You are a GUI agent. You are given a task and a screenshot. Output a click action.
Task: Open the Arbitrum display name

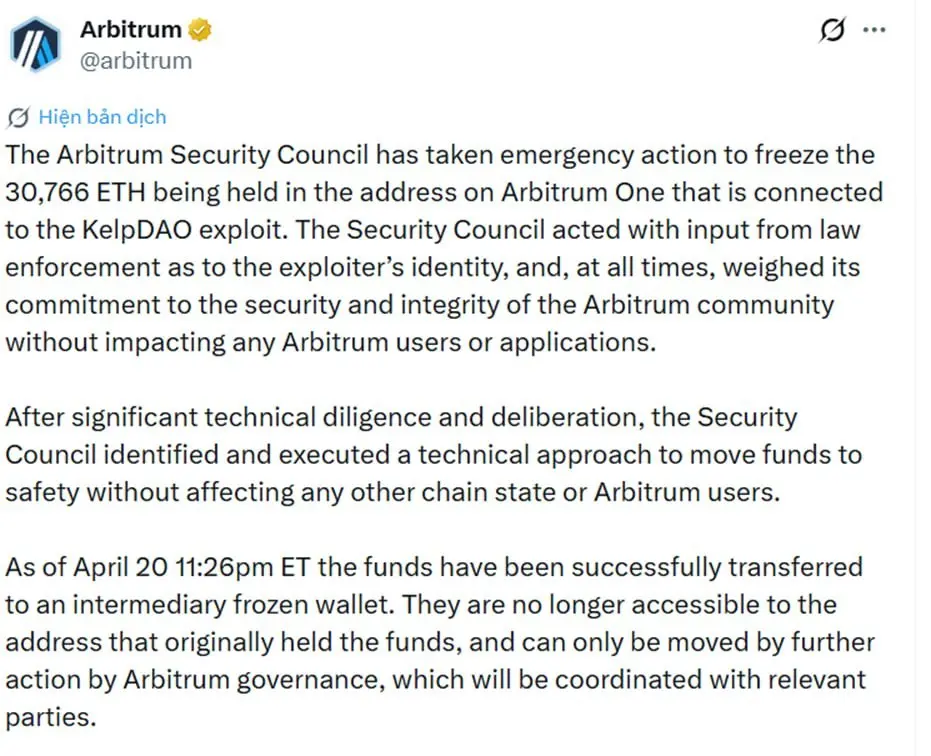pos(131,29)
